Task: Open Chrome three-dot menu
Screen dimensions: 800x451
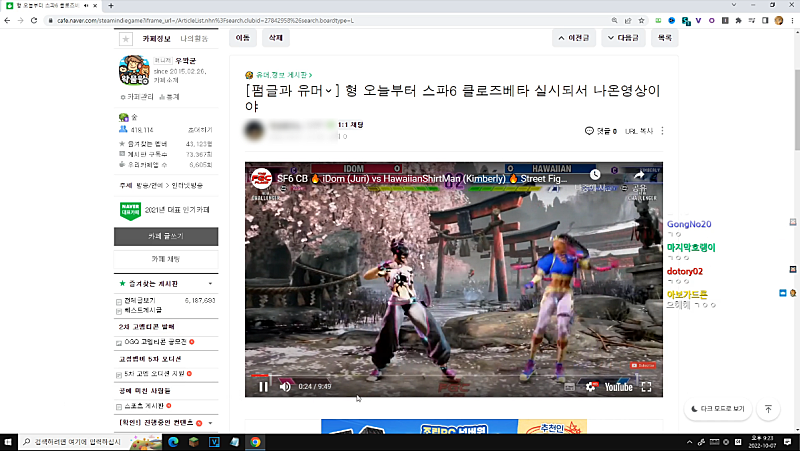Action: pyautogui.click(x=792, y=20)
